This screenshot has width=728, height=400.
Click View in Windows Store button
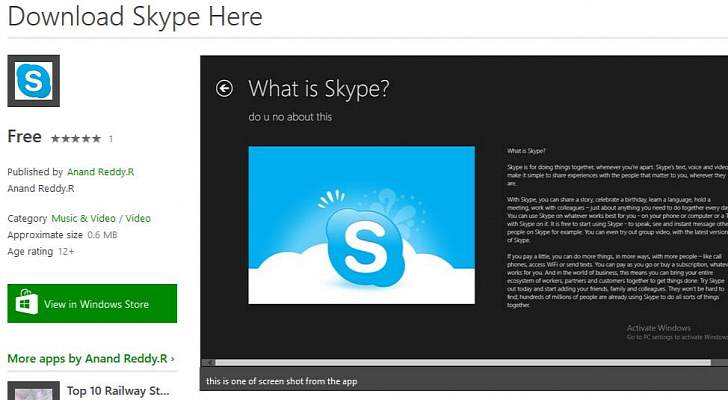pyautogui.click(x=92, y=304)
